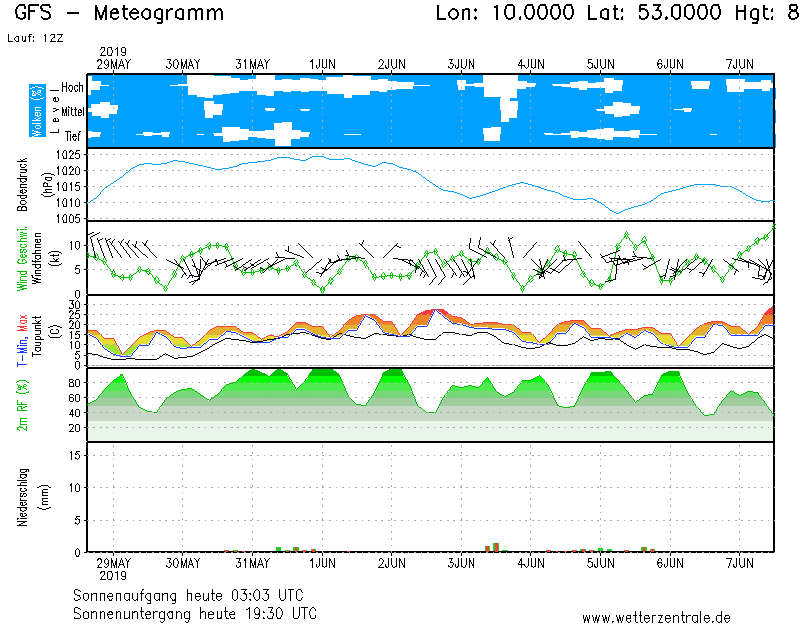The image size is (800, 625).
Task: Select the Tief cloud level label
Action: point(73,135)
